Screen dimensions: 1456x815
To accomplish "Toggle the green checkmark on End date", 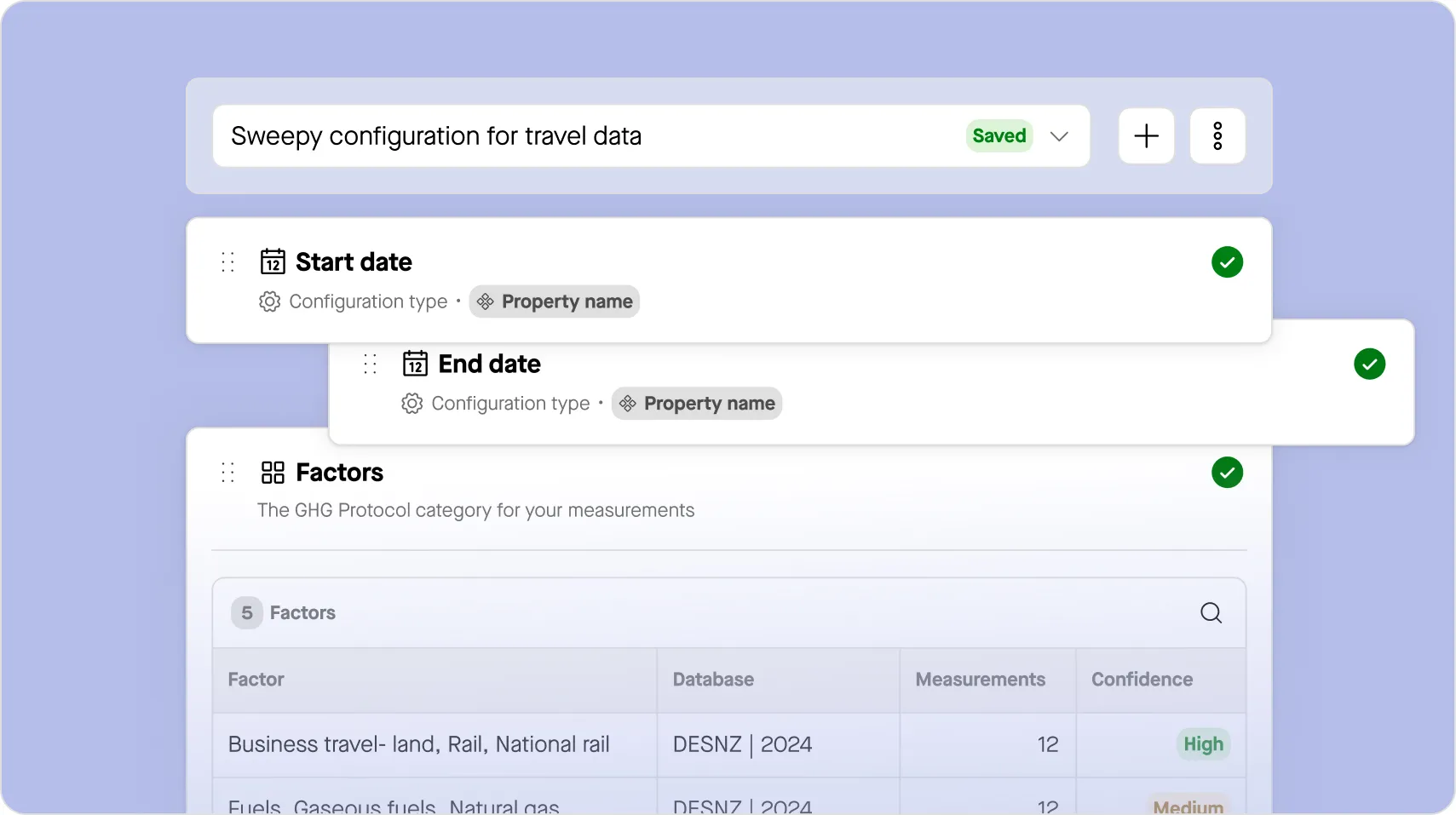I will tap(1369, 364).
